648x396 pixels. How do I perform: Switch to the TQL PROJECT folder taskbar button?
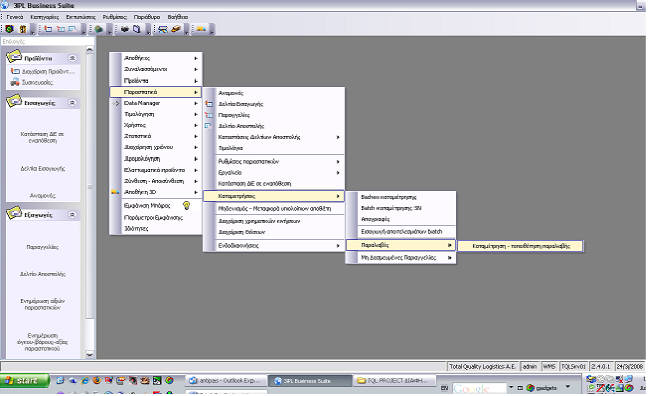pyautogui.click(x=395, y=381)
